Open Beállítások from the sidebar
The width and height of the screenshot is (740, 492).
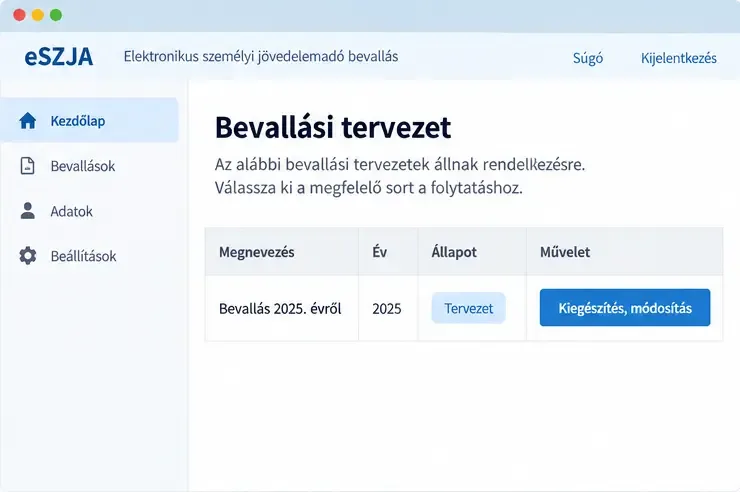coord(83,256)
